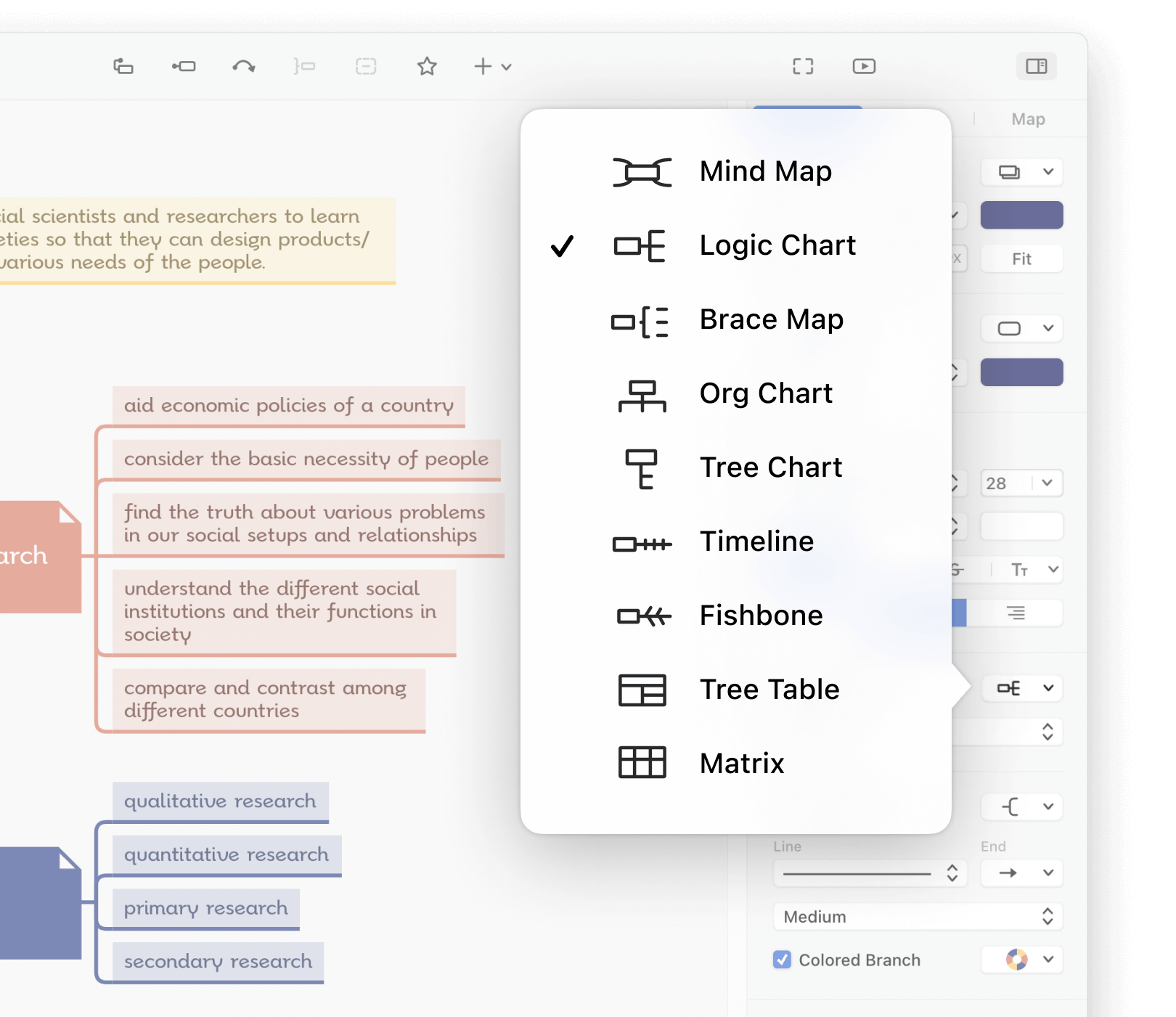Star this mind map as favorite
The height and width of the screenshot is (1017, 1176).
click(427, 66)
